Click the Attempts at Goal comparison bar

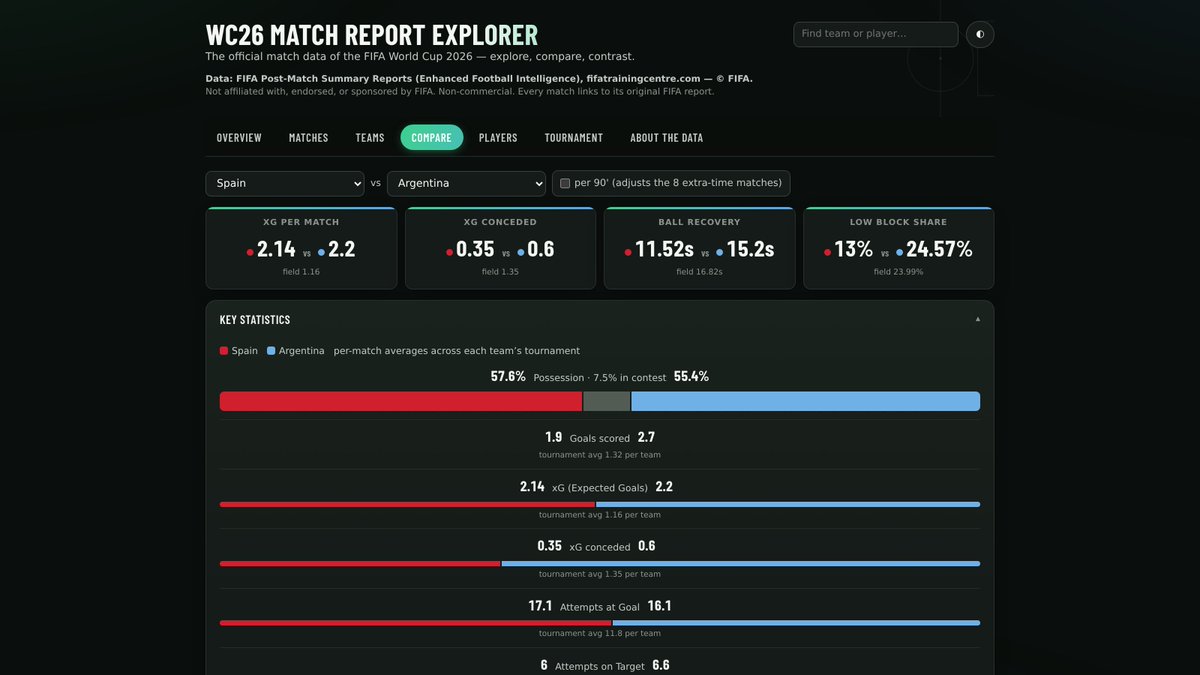(x=600, y=623)
